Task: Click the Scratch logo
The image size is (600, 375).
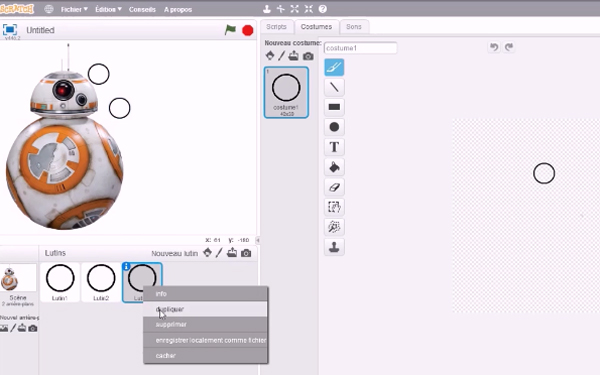Action: coord(16,8)
